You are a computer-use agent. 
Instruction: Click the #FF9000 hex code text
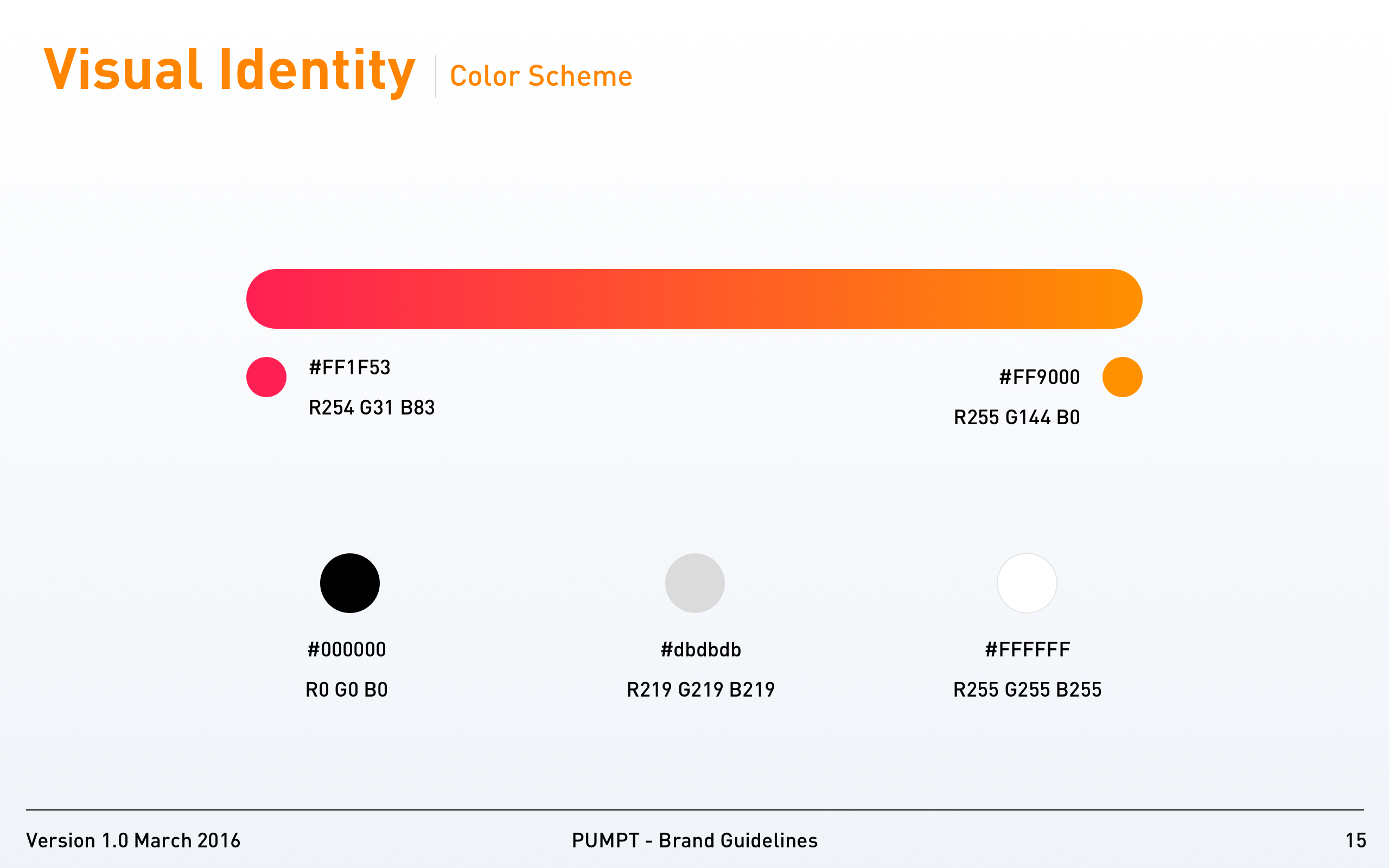click(1040, 377)
